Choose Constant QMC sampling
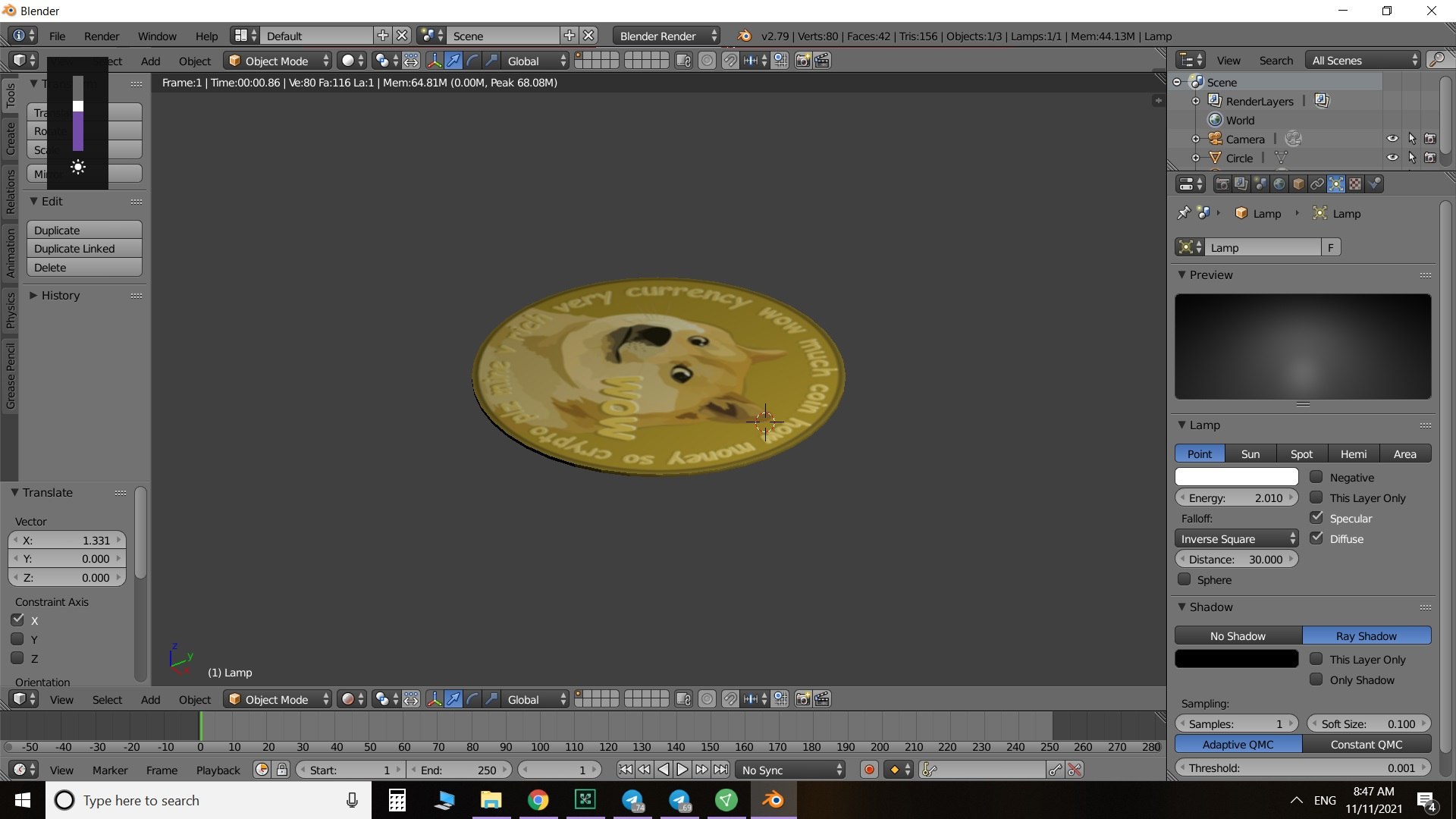This screenshot has height=819, width=1456. 1367,744
